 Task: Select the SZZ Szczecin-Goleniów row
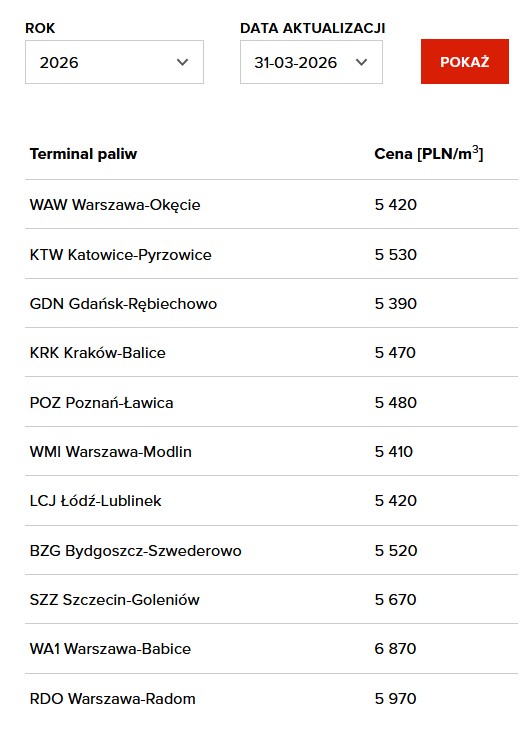coord(271,599)
